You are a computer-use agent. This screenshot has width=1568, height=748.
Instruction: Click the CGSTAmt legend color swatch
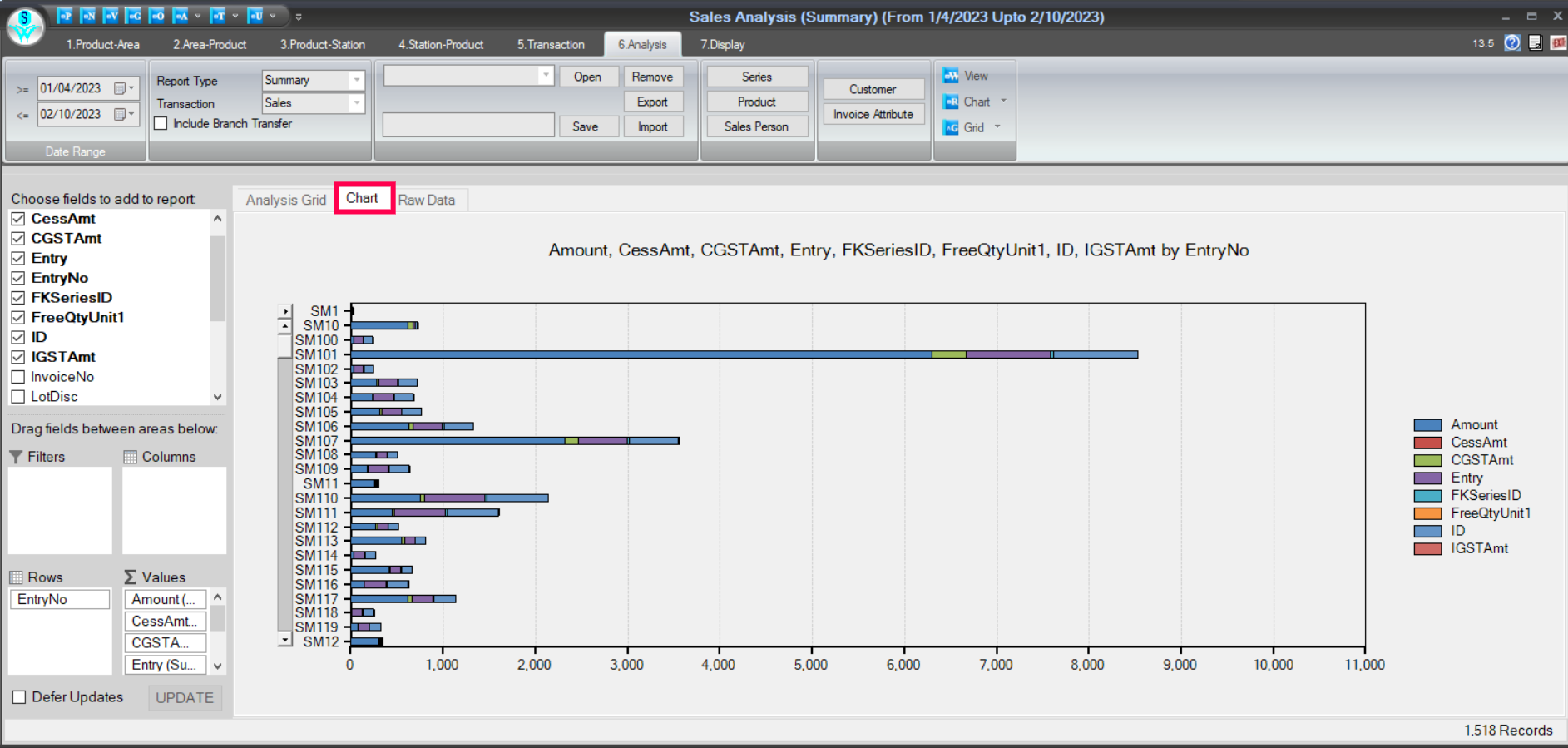coord(1427,460)
